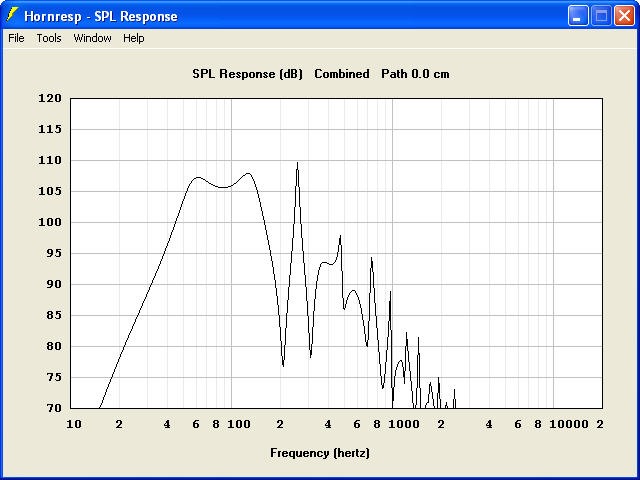640x480 pixels.
Task: Click the 70 value on the dB axis
Action: point(53,408)
